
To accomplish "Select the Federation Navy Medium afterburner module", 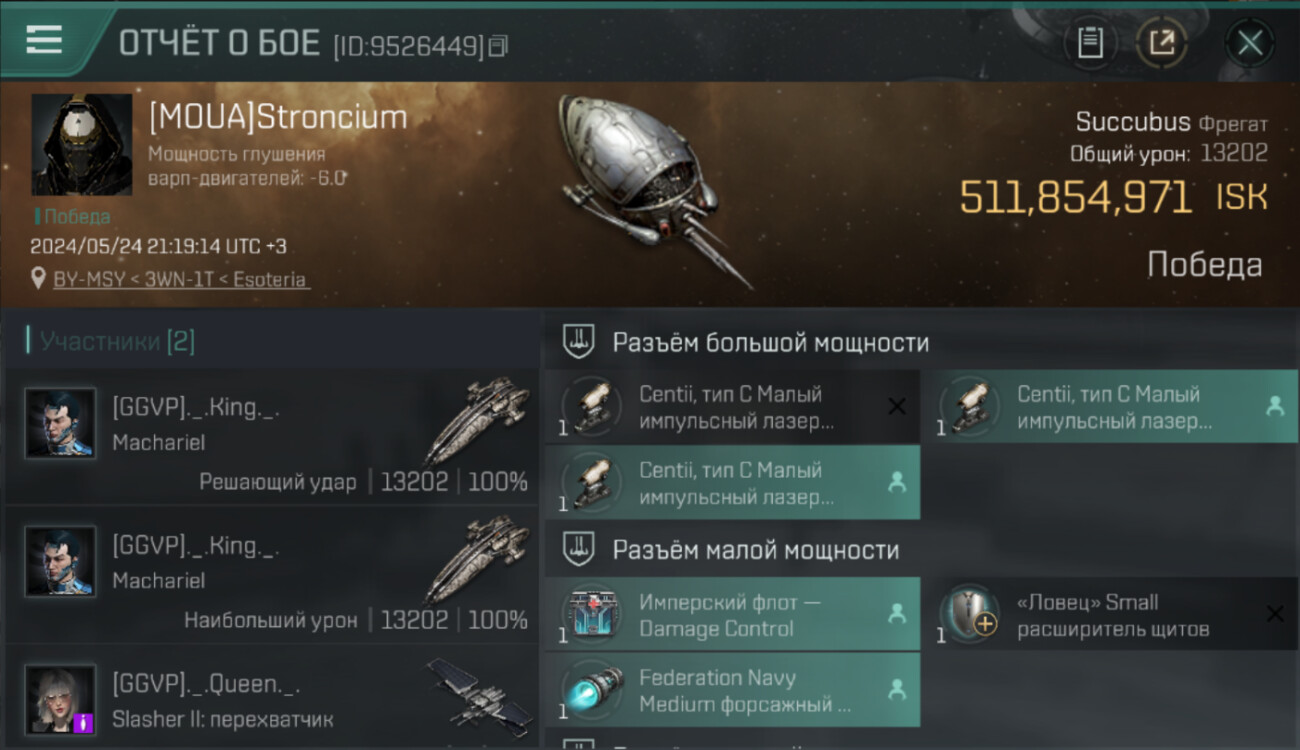I will tap(732, 690).
